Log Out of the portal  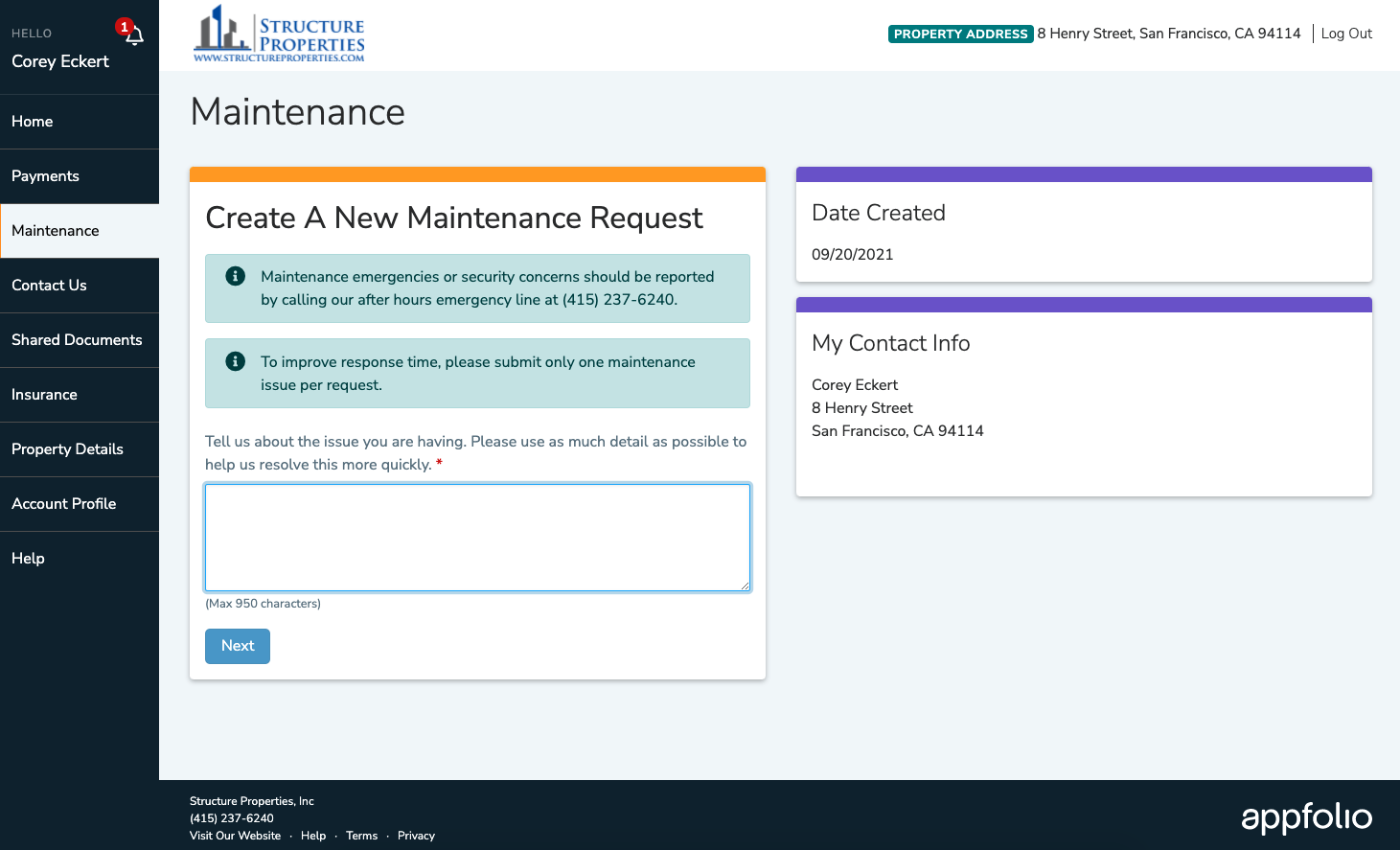tap(1346, 34)
